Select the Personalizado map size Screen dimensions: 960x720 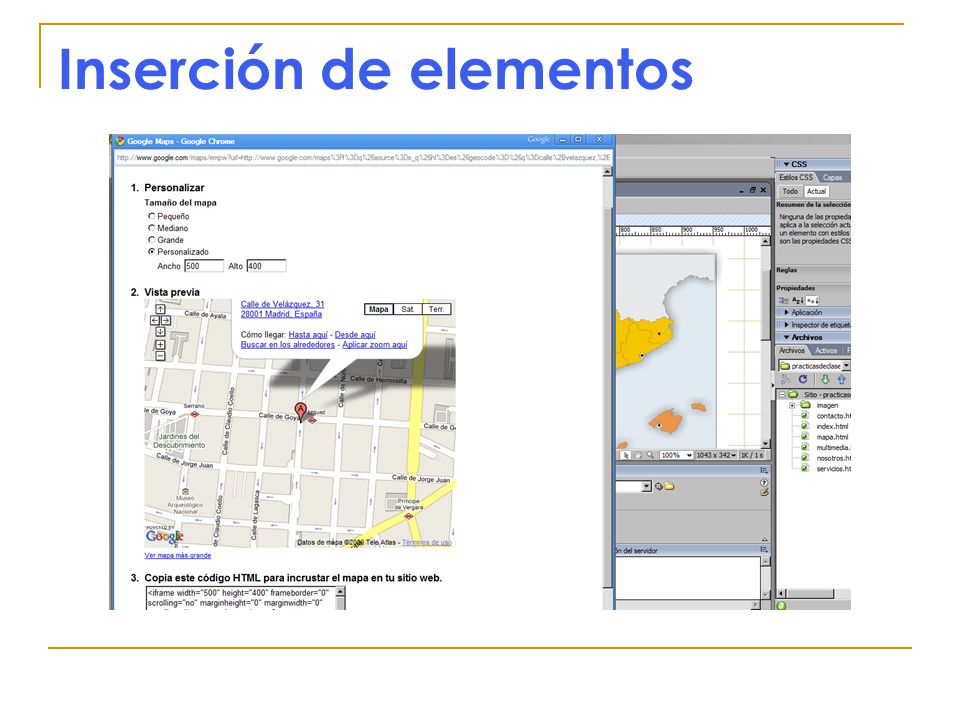pyautogui.click(x=151, y=251)
